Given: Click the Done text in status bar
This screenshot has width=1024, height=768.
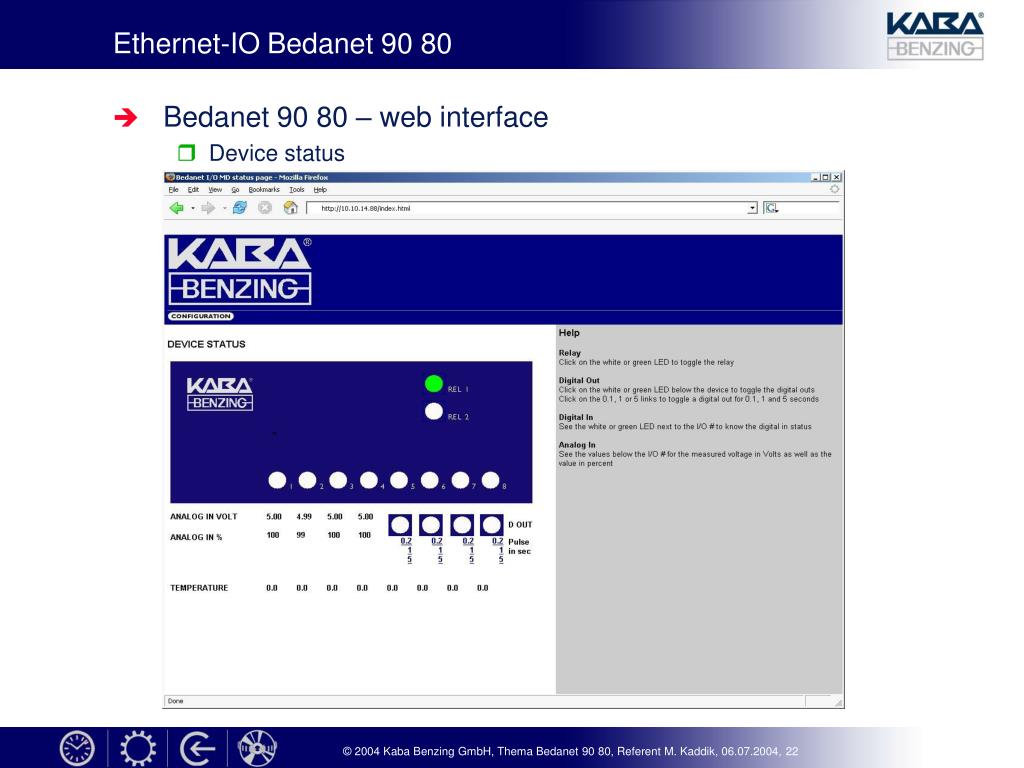Looking at the screenshot, I should (x=176, y=701).
